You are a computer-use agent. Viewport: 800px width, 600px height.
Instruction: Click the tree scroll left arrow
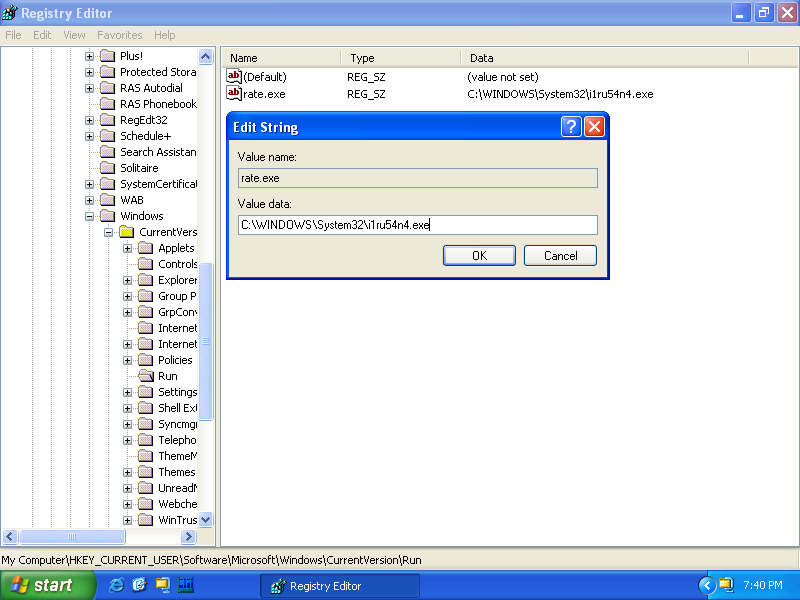point(10,536)
